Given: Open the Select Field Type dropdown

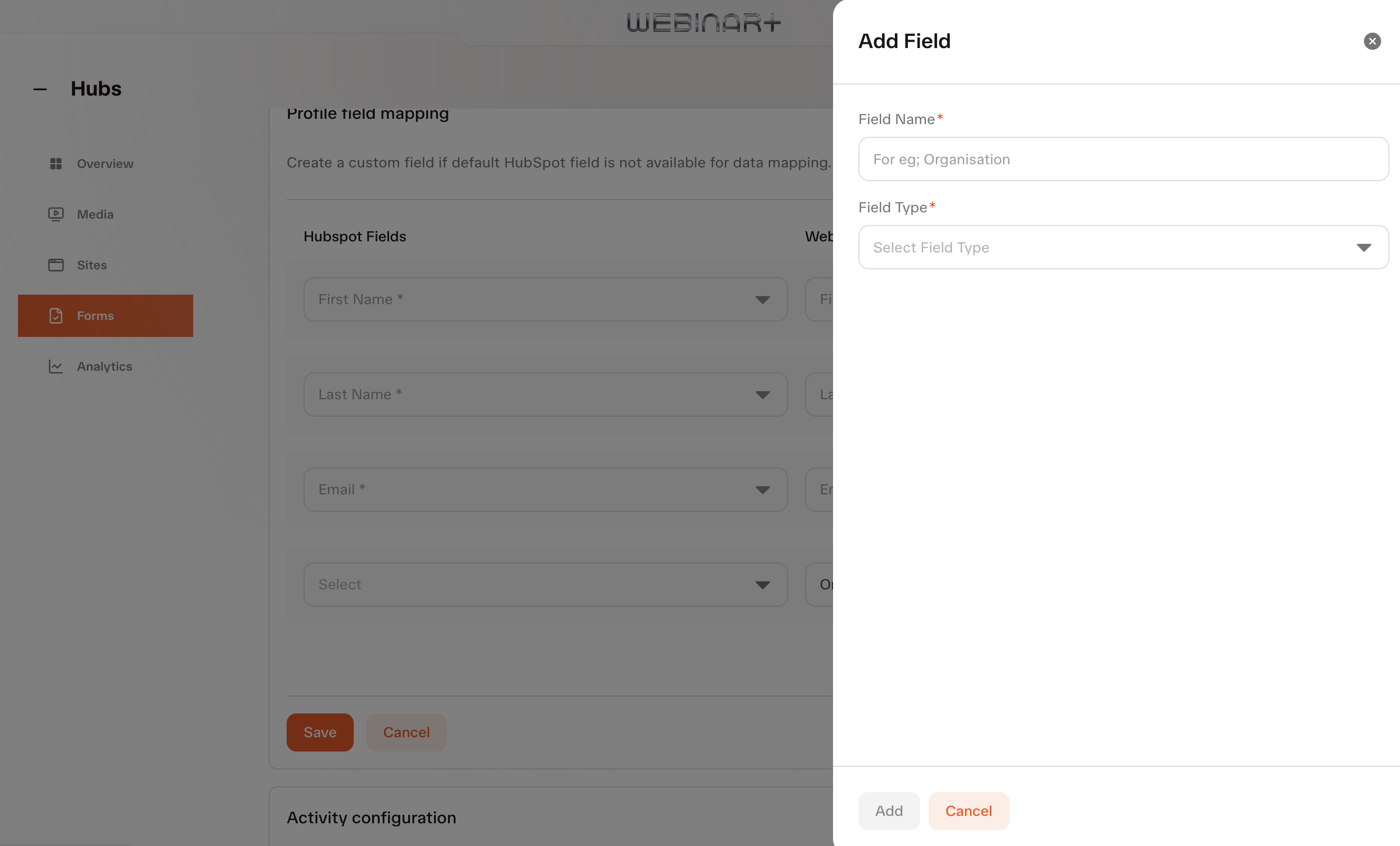Looking at the screenshot, I should pyautogui.click(x=1123, y=247).
